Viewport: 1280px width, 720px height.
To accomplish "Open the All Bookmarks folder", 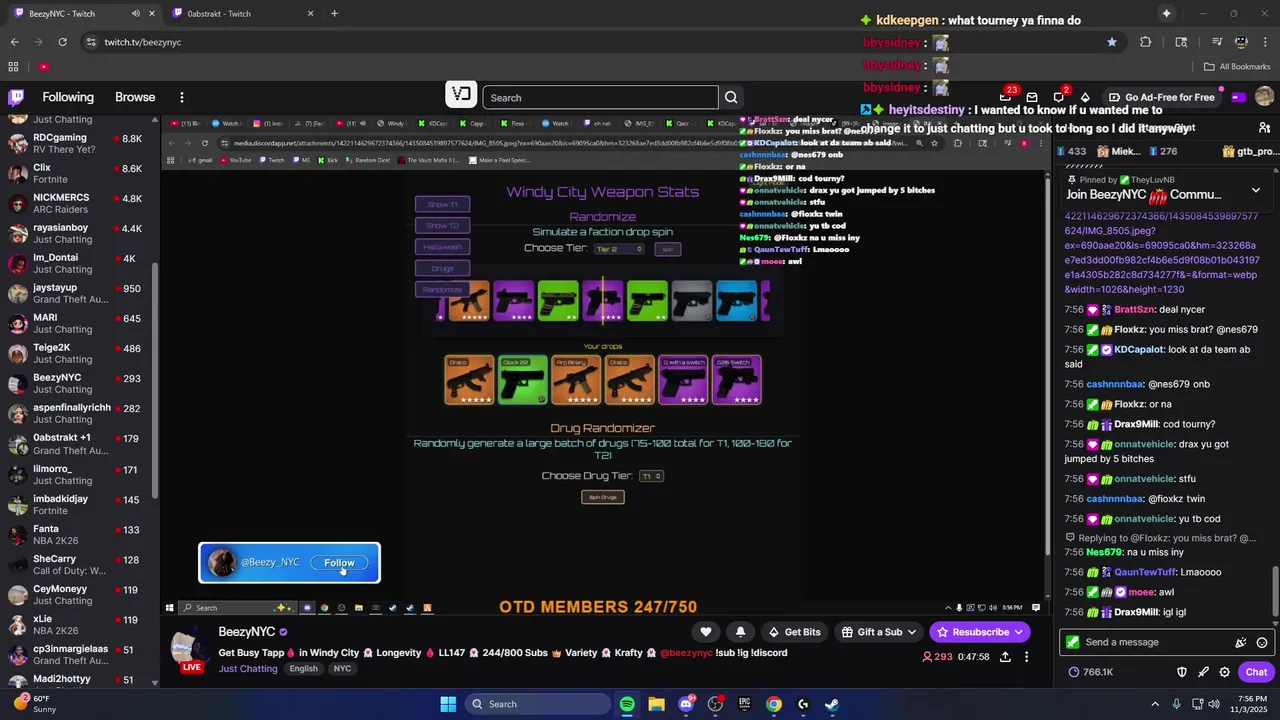I will tap(1237, 67).
